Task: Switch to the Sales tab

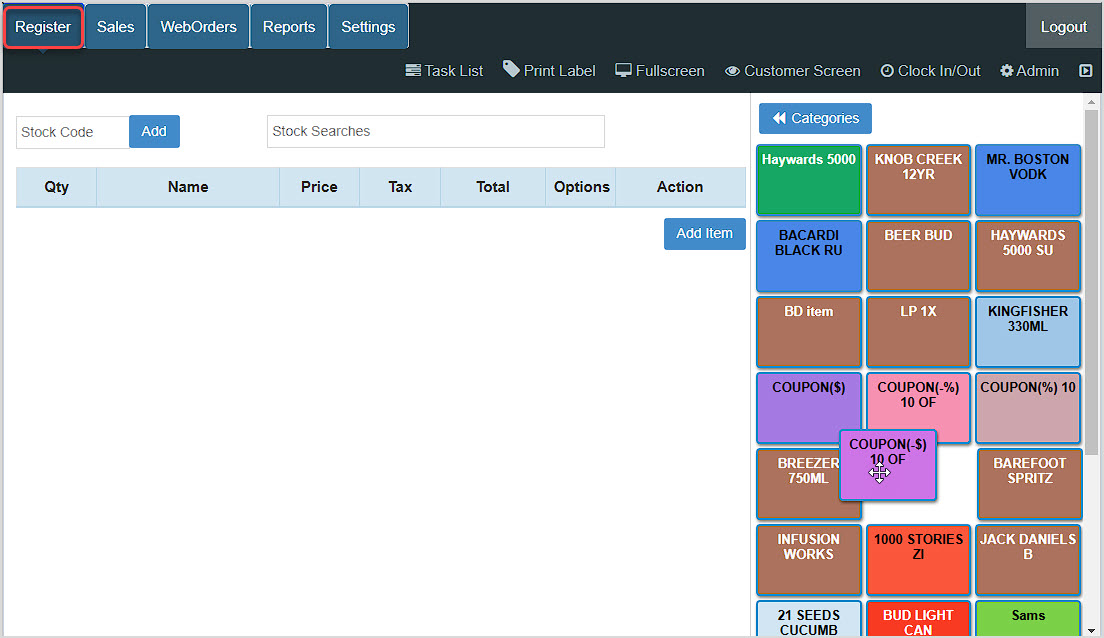Action: 115,27
